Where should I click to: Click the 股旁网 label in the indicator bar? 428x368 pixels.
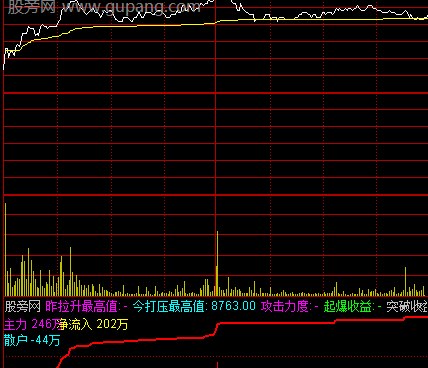point(22,306)
